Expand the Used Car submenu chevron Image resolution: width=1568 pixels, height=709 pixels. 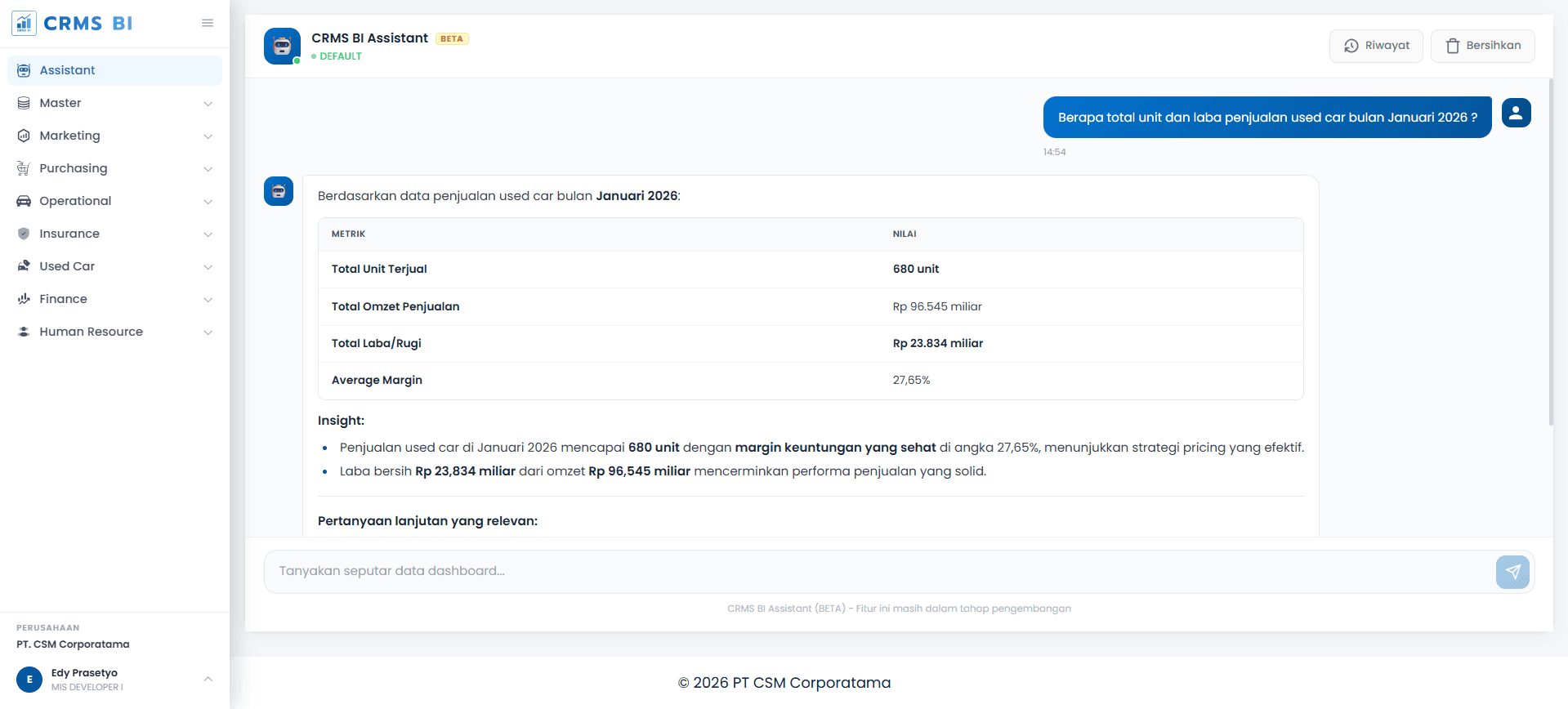tap(208, 267)
